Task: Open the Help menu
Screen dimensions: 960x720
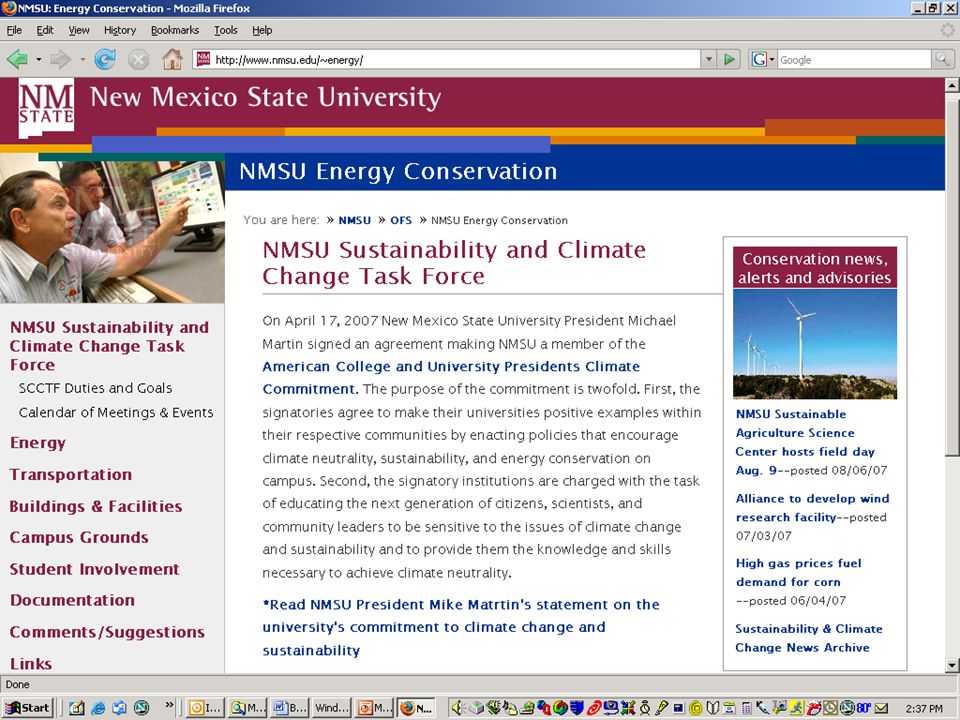Action: tap(262, 30)
